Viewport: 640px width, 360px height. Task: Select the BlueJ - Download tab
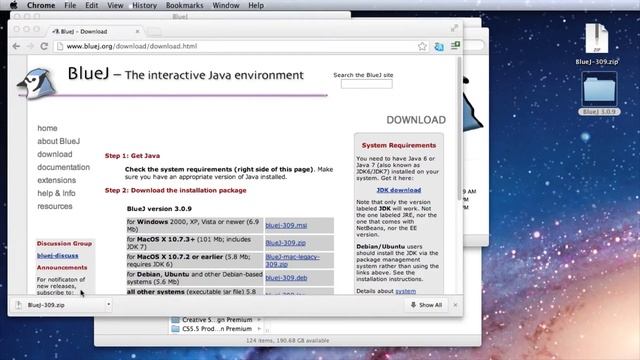point(96,31)
